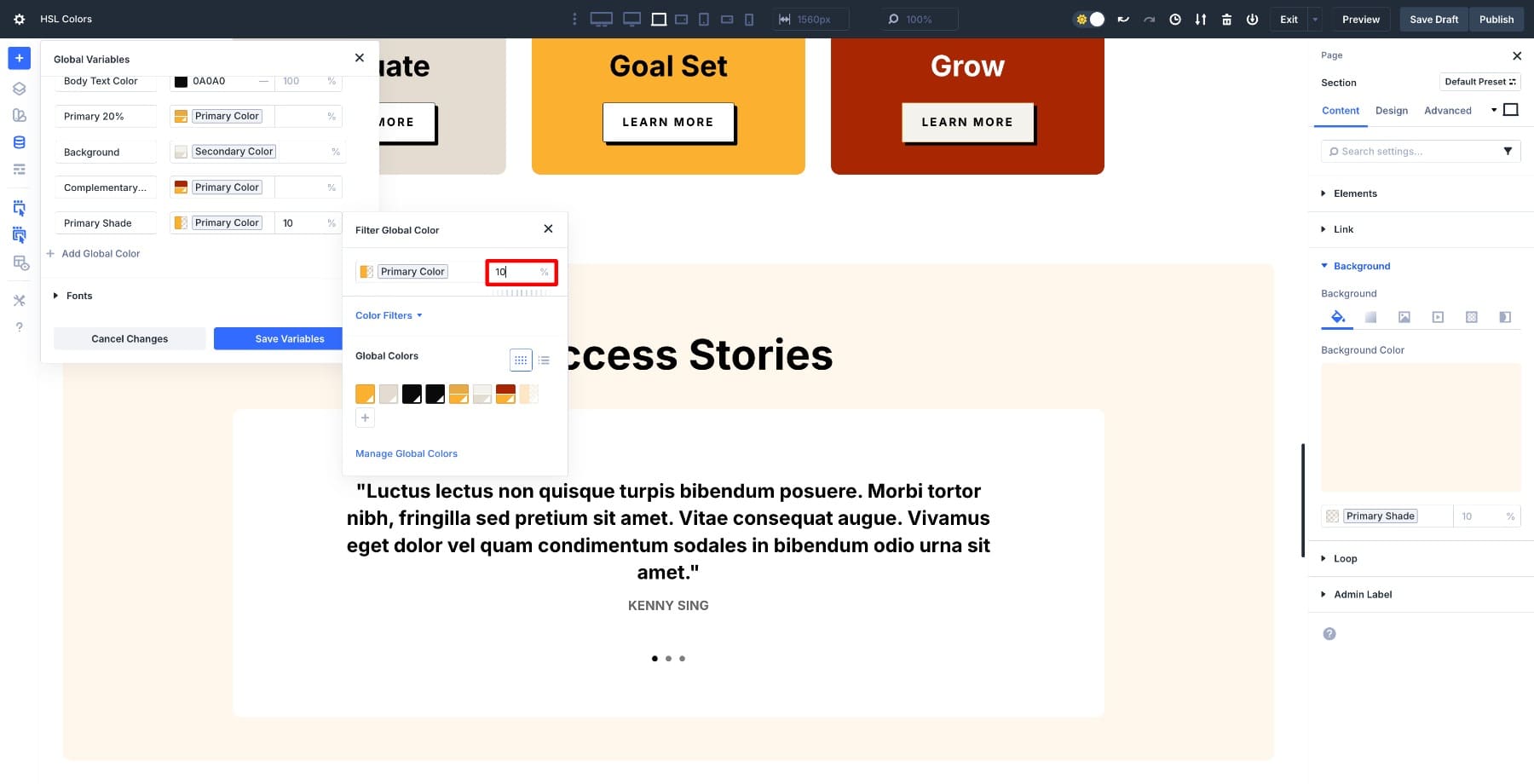Switch global colors to list view
This screenshot has height=784, width=1534.
pos(544,360)
